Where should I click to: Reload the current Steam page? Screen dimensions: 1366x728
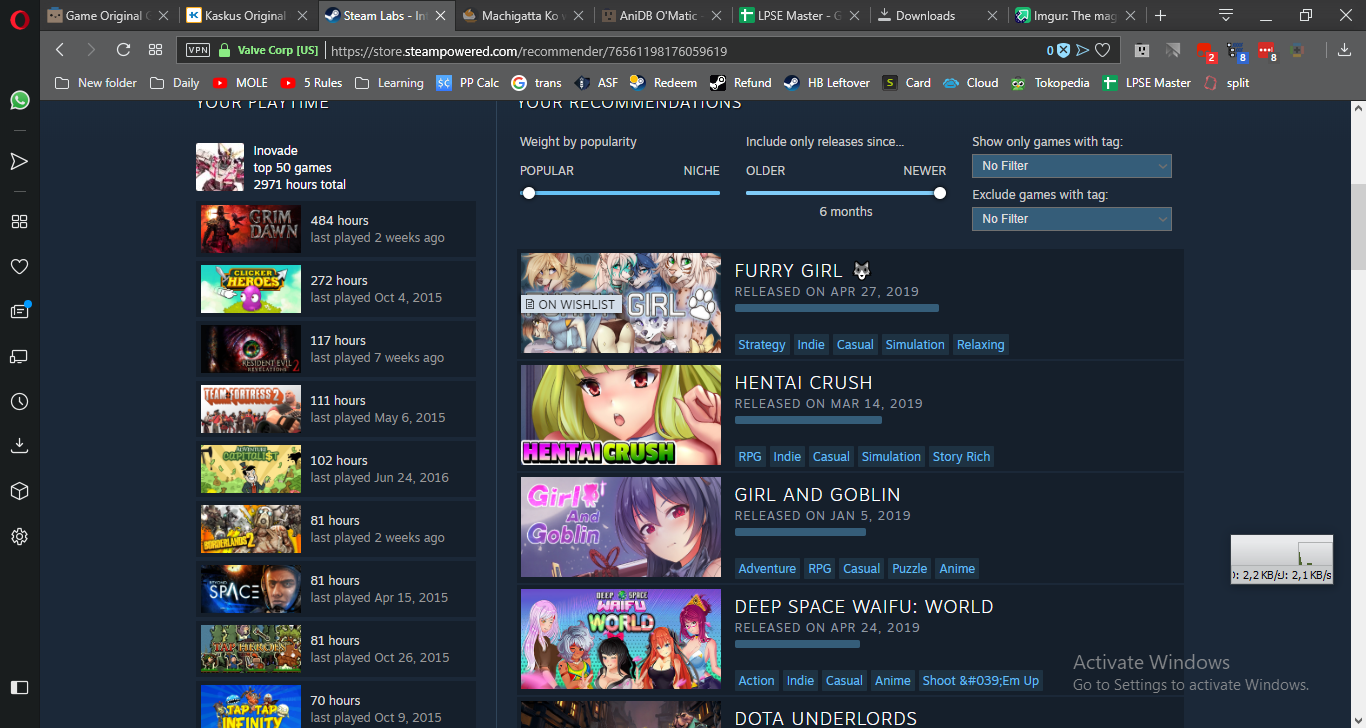tap(123, 50)
